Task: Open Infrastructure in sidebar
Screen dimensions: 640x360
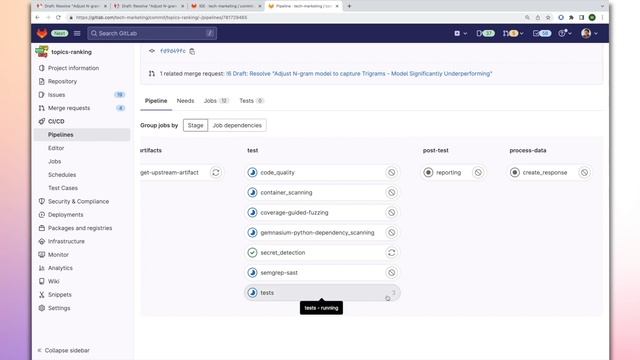Action: click(x=66, y=242)
